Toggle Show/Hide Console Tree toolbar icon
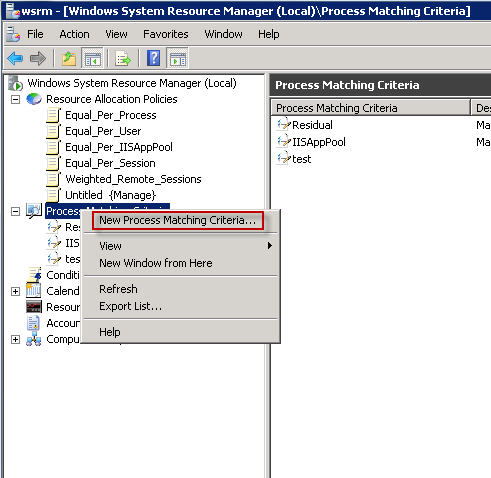The width and height of the screenshot is (491, 478). [x=93, y=59]
